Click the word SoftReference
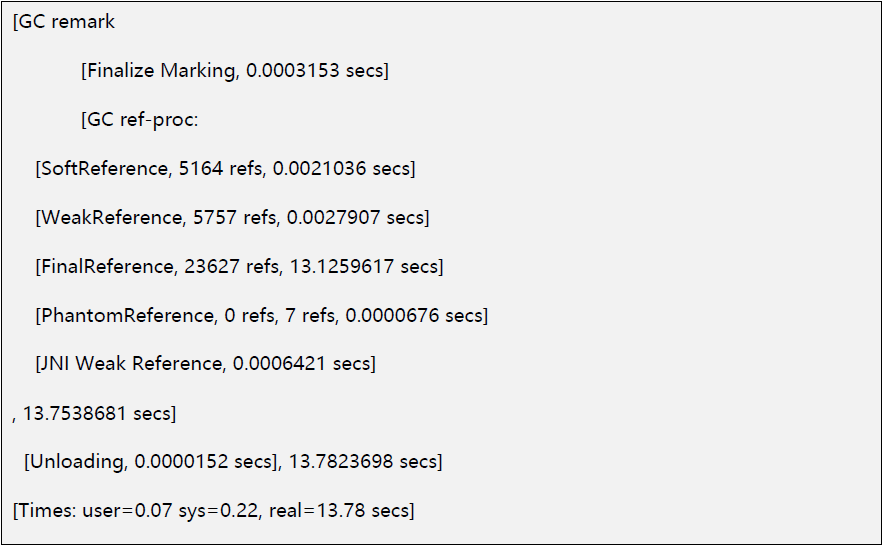883x546 pixels. (x=104, y=168)
